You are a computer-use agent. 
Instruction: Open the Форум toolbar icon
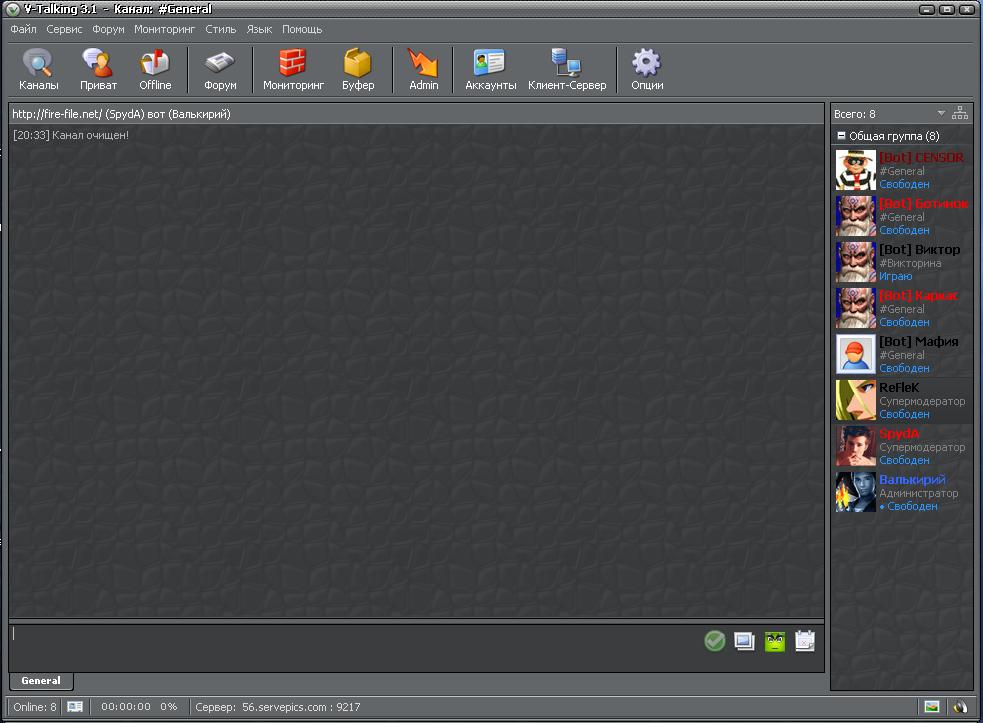(220, 69)
